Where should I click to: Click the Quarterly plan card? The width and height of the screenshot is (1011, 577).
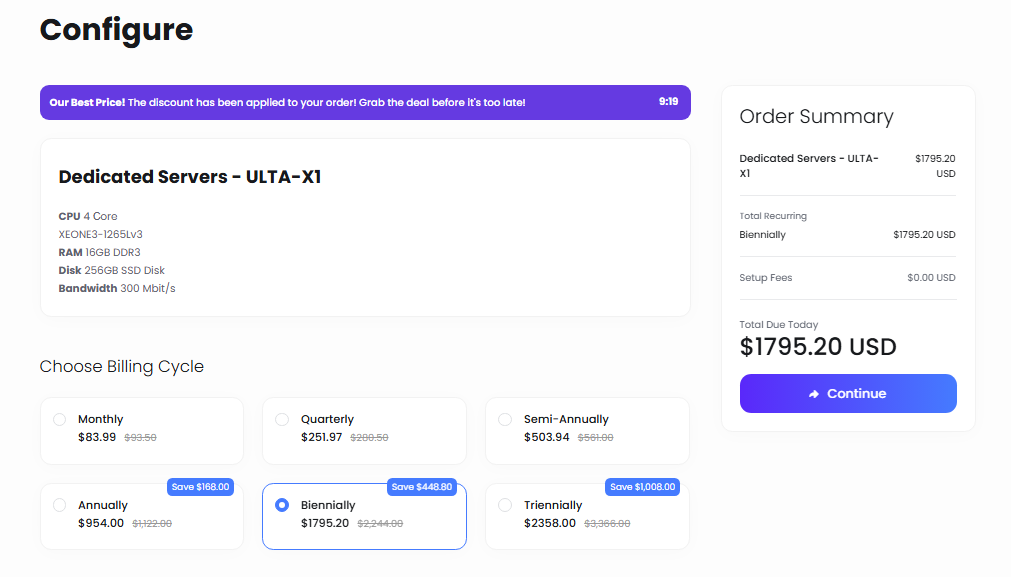pos(364,431)
